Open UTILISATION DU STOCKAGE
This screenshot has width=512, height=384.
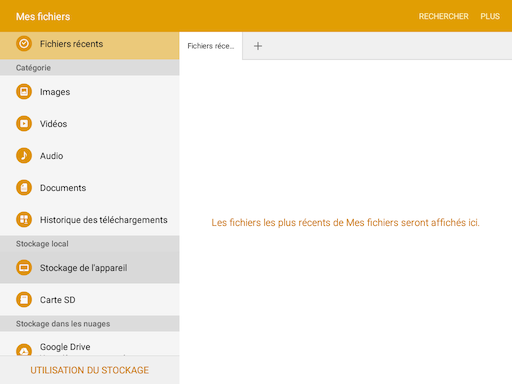click(x=90, y=370)
